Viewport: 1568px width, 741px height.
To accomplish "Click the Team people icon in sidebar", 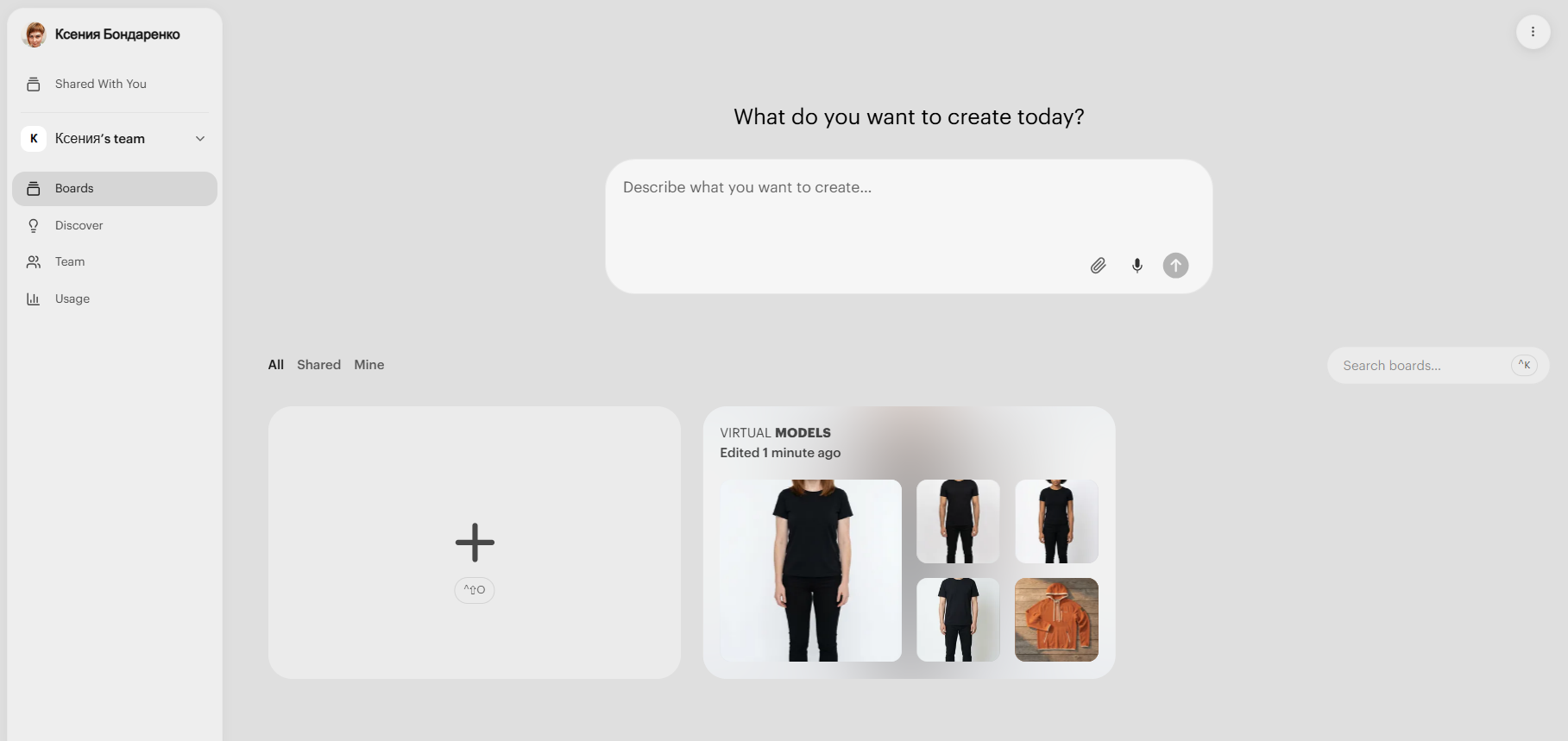I will coord(34,261).
